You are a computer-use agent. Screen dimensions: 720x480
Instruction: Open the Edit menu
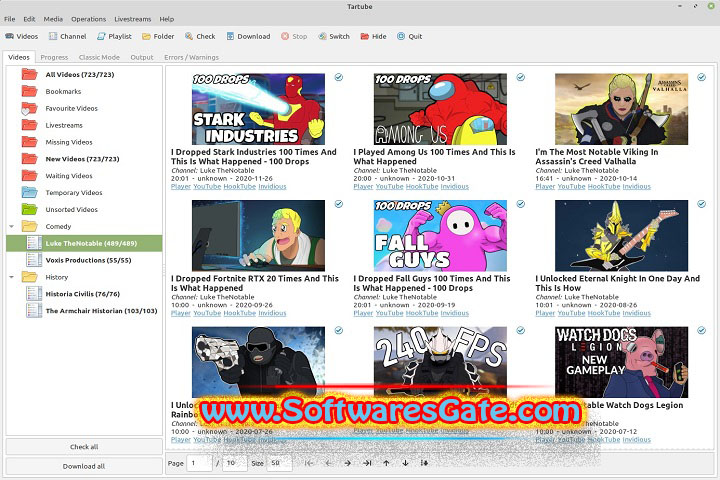[x=29, y=19]
